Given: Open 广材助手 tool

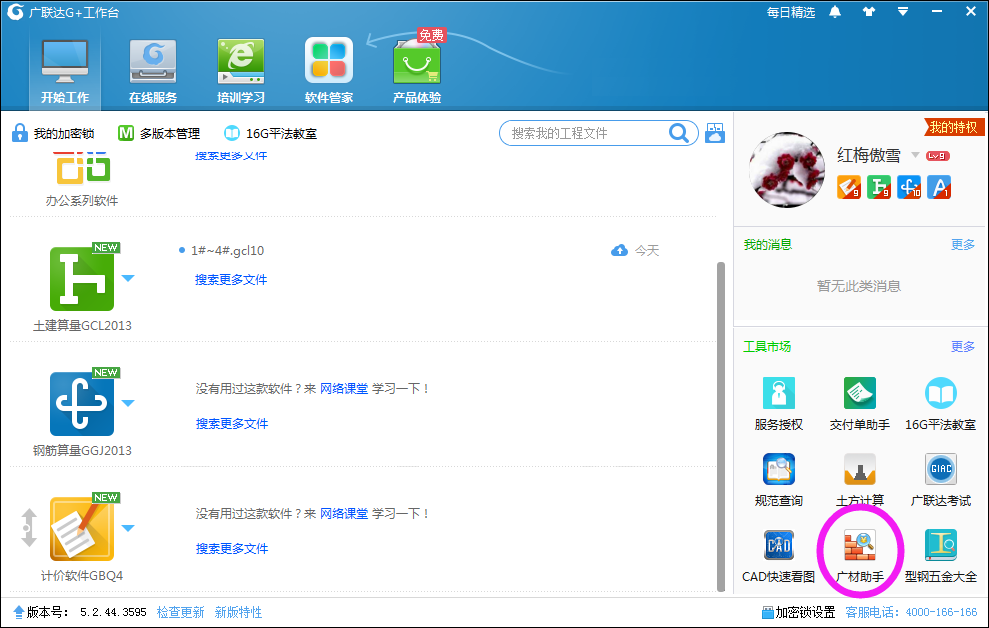Looking at the screenshot, I should click(x=860, y=555).
